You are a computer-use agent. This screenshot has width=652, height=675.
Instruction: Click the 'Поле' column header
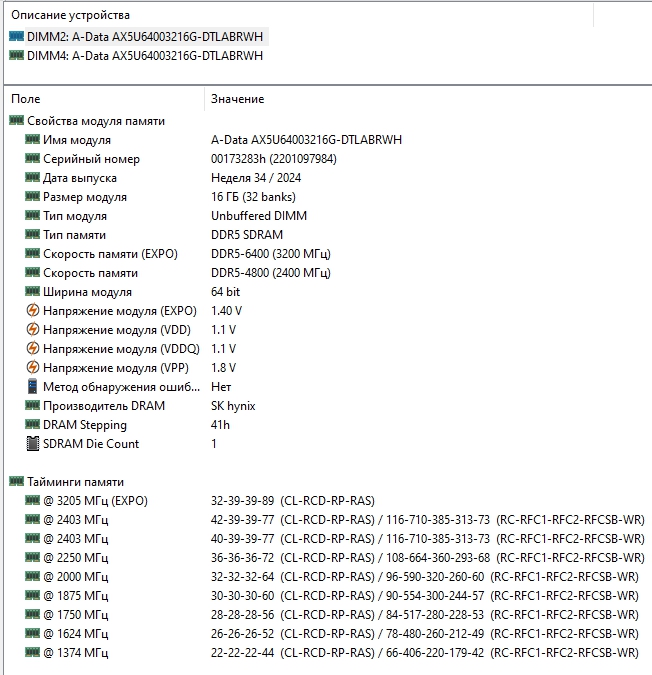26,99
